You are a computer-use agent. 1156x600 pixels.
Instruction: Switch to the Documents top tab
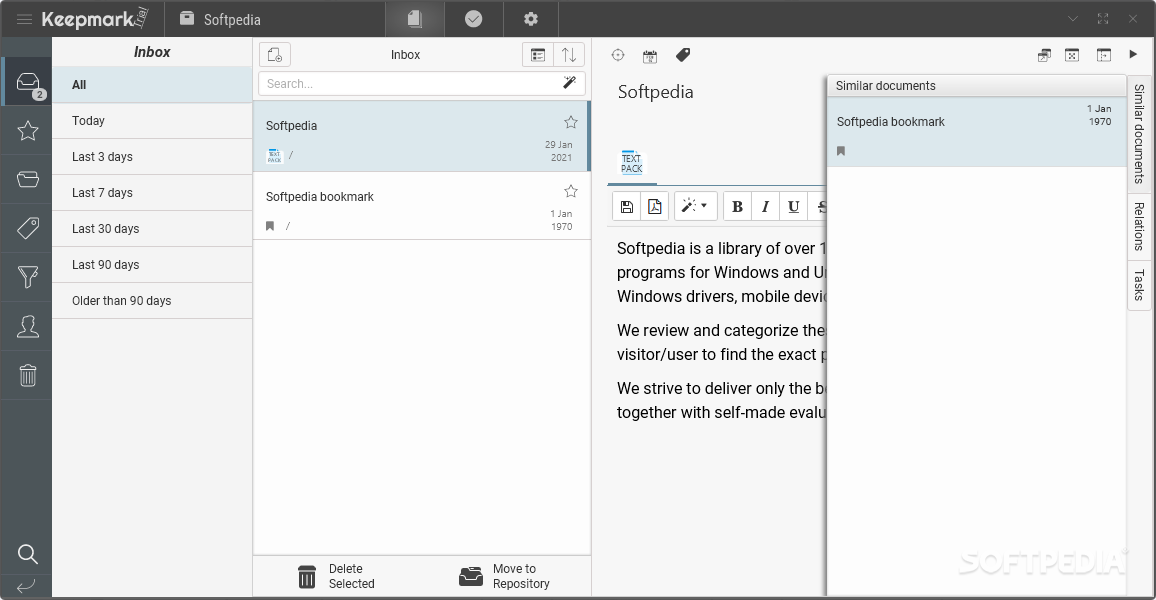click(x=415, y=19)
